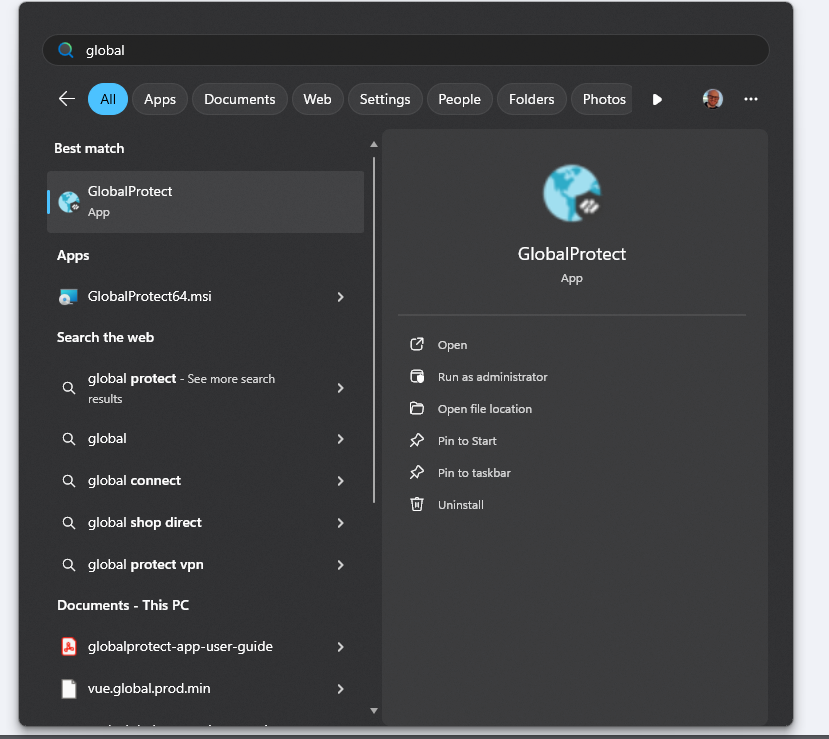829x739 pixels.
Task: Switch to the Apps filter tab
Action: [x=160, y=99]
